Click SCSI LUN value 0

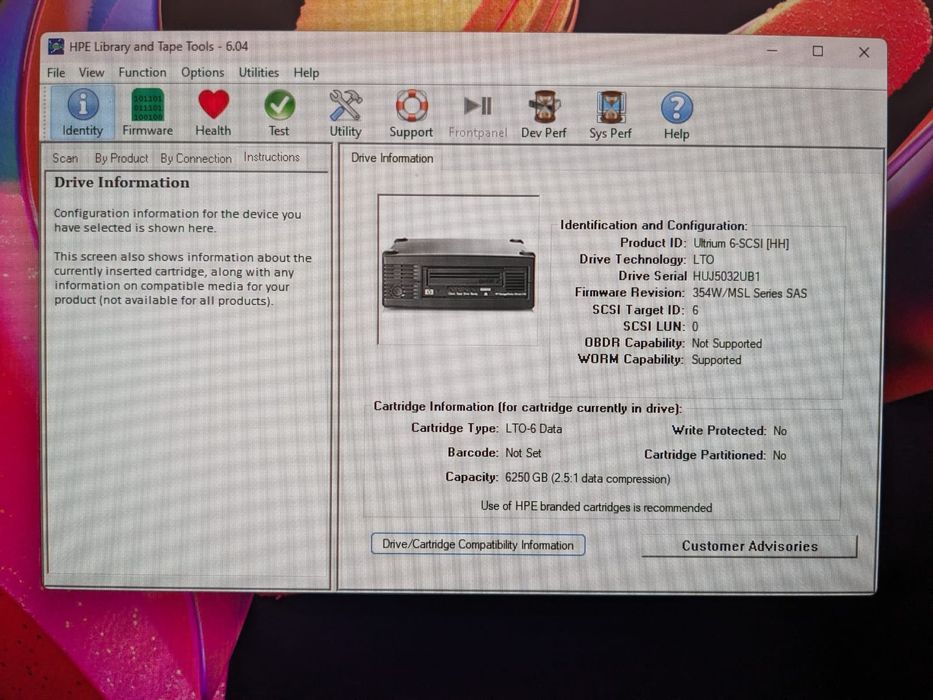pyautogui.click(x=695, y=327)
